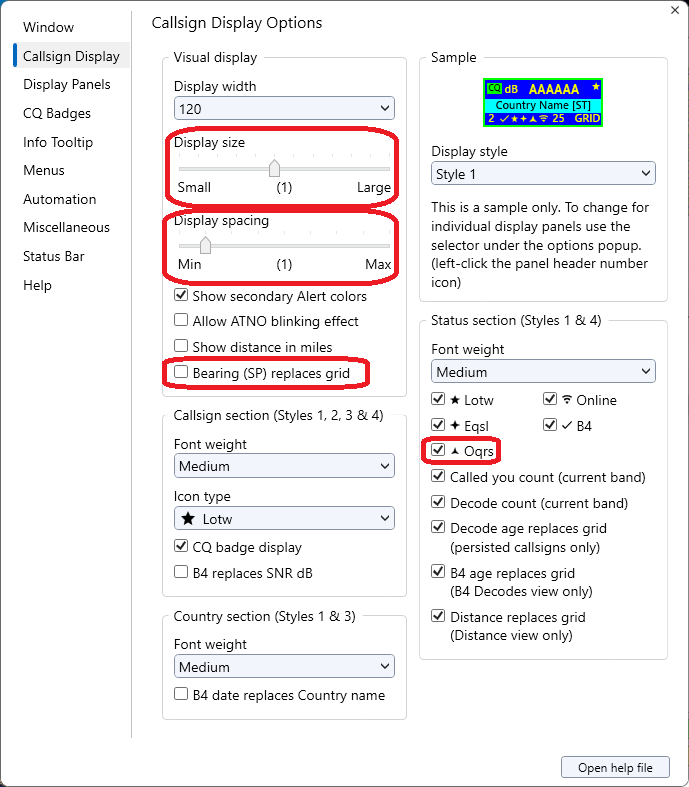689x787 pixels.
Task: Click the Display width dropdown arrow
Action: tap(385, 108)
